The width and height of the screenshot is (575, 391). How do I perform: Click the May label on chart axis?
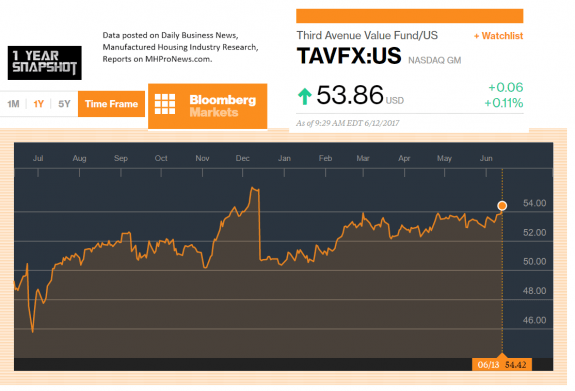(444, 158)
